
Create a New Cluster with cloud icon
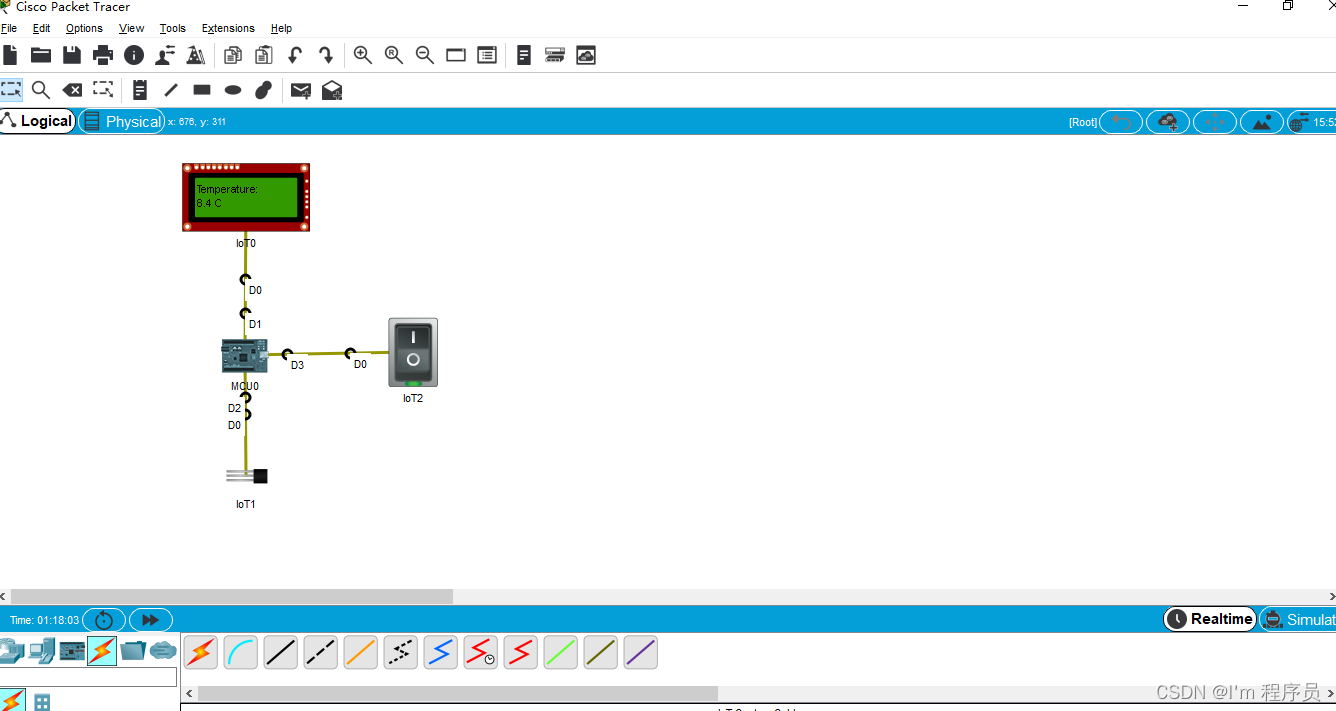1168,122
